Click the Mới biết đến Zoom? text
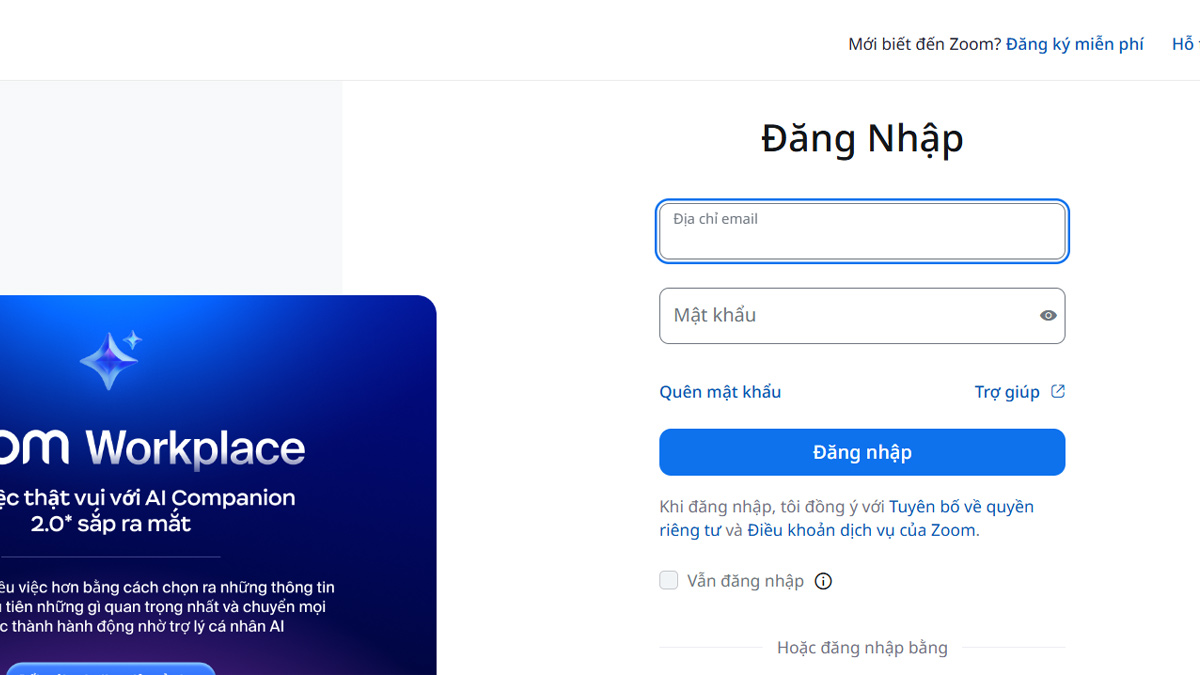Screen dimensions: 1200x675 click(925, 44)
